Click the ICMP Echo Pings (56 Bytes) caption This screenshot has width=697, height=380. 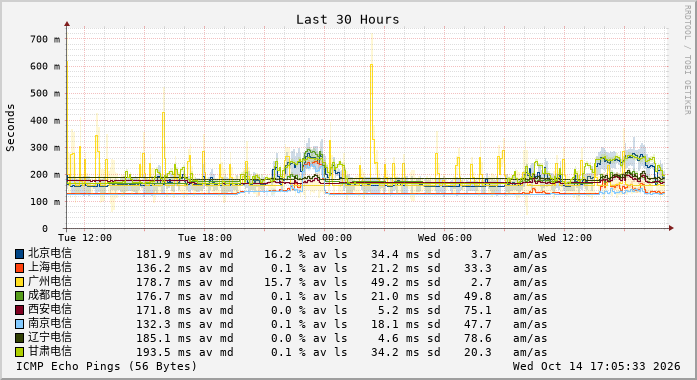pyautogui.click(x=107, y=366)
